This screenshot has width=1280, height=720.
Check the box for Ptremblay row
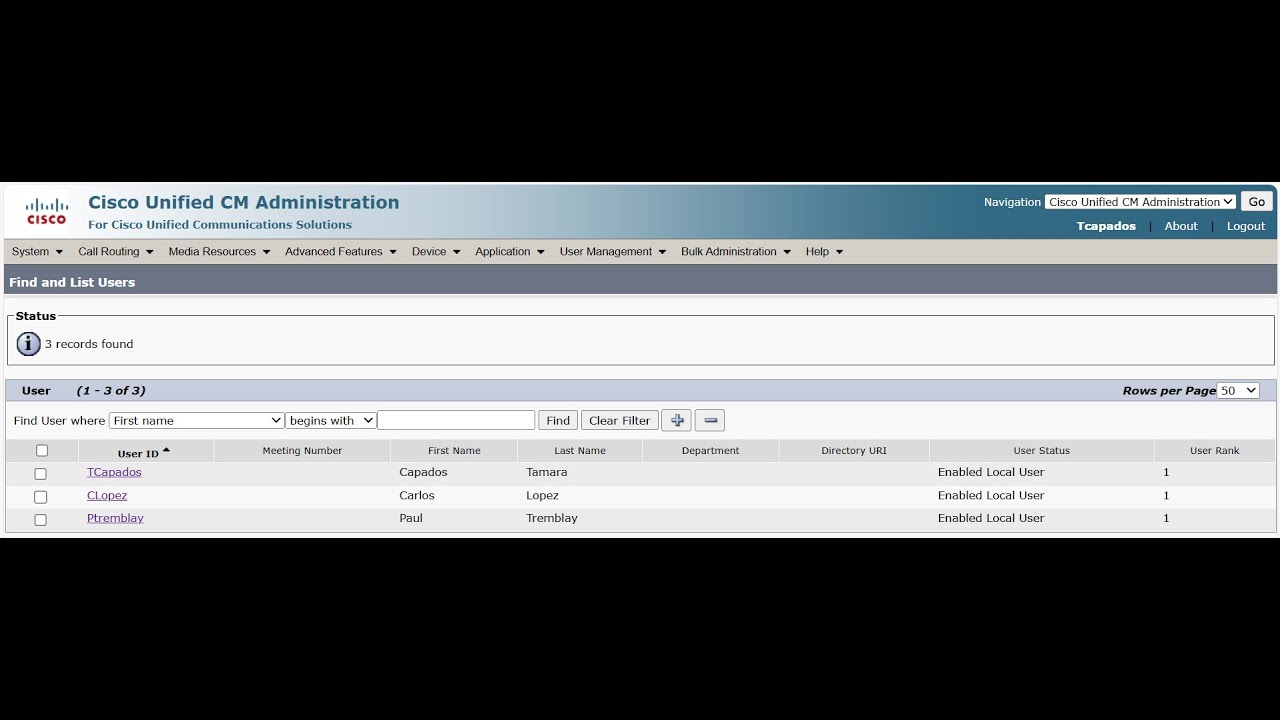click(41, 520)
